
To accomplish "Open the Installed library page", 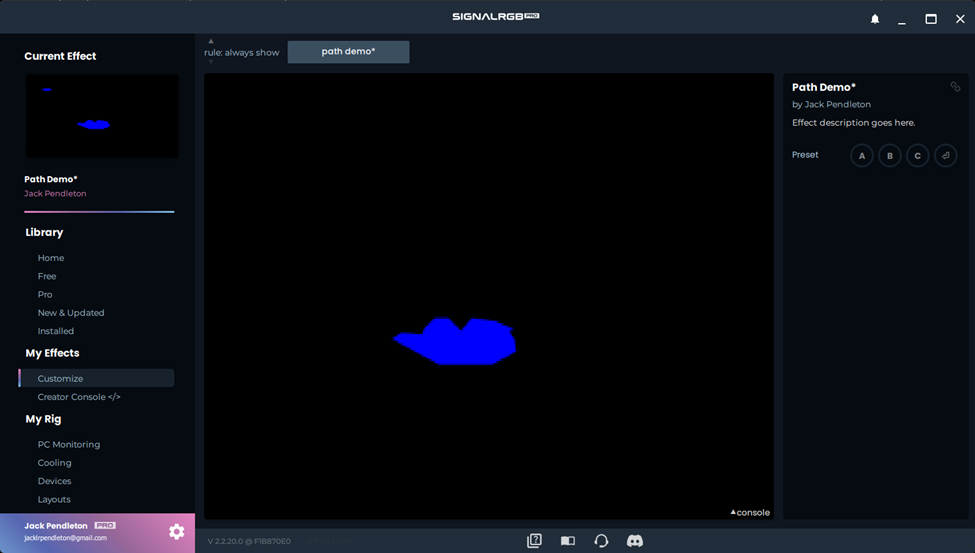I will (x=56, y=331).
